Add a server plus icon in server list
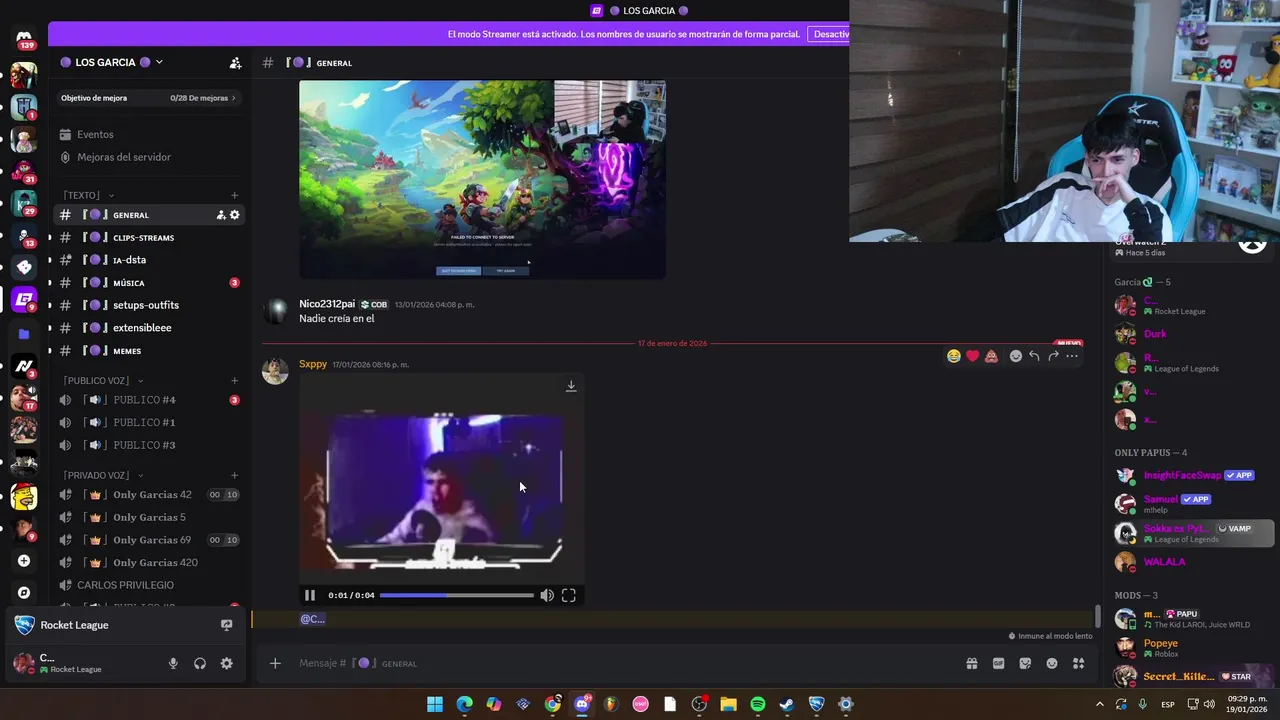Image resolution: width=1280 pixels, height=720 pixels. (x=24, y=561)
